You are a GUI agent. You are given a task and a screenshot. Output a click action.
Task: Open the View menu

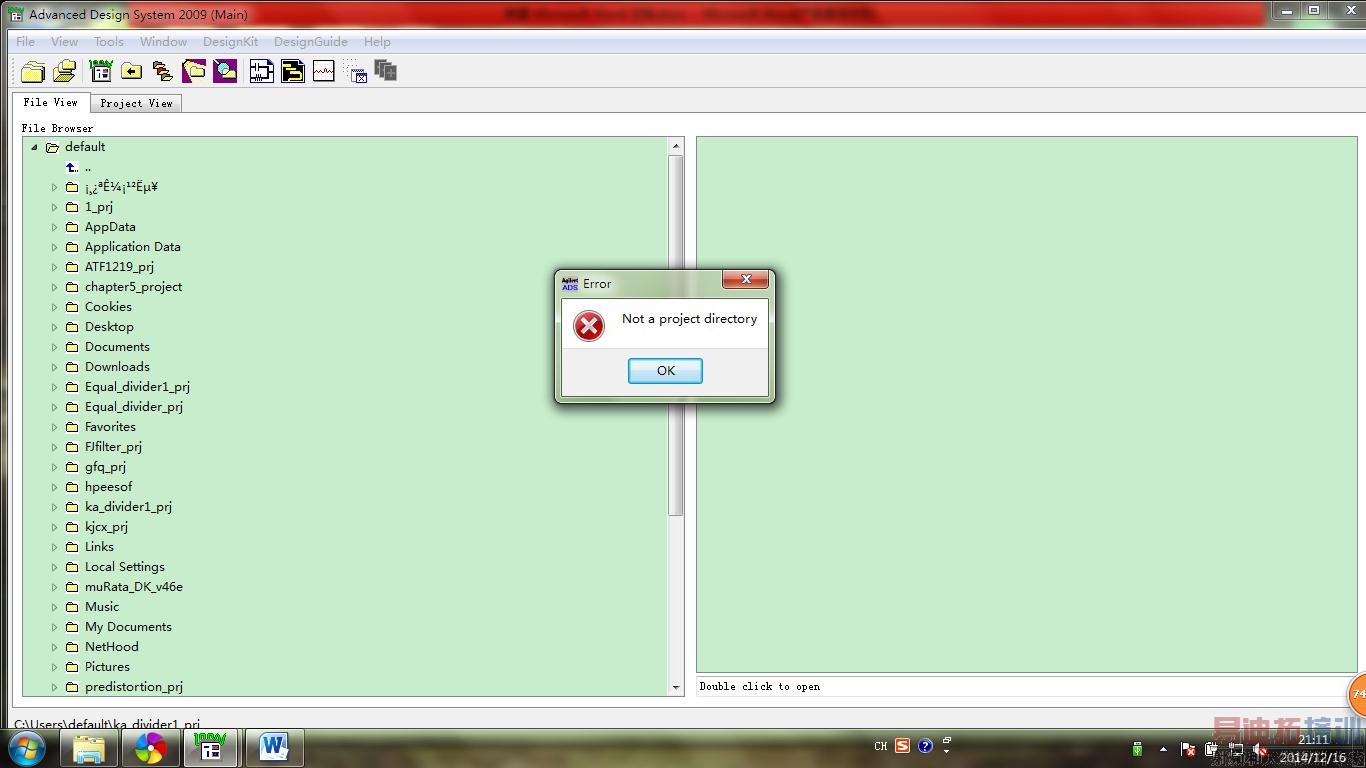pos(64,42)
